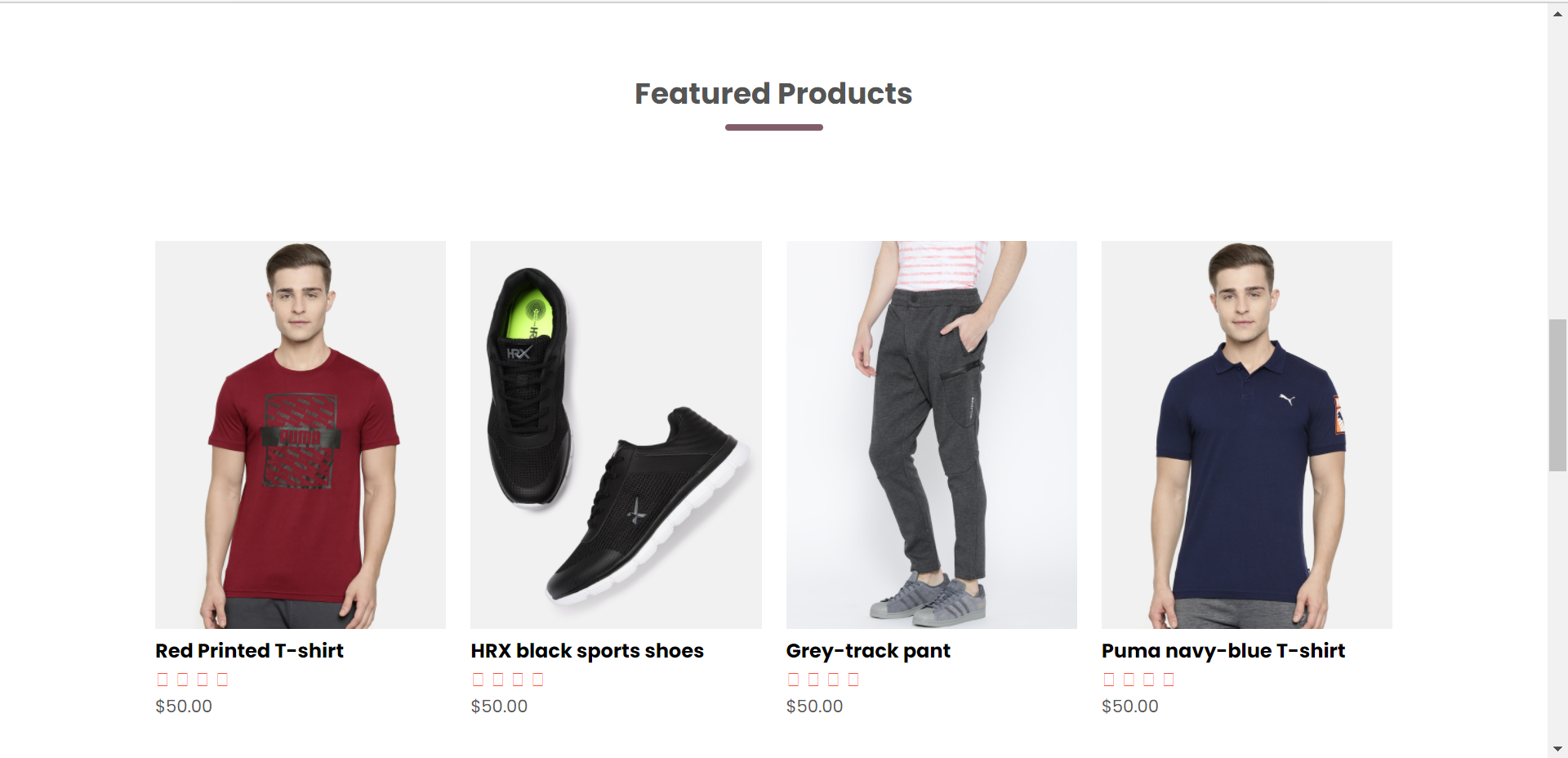This screenshot has height=758, width=1568.
Task: Click the third star for Grey-track pant
Action: [833, 679]
